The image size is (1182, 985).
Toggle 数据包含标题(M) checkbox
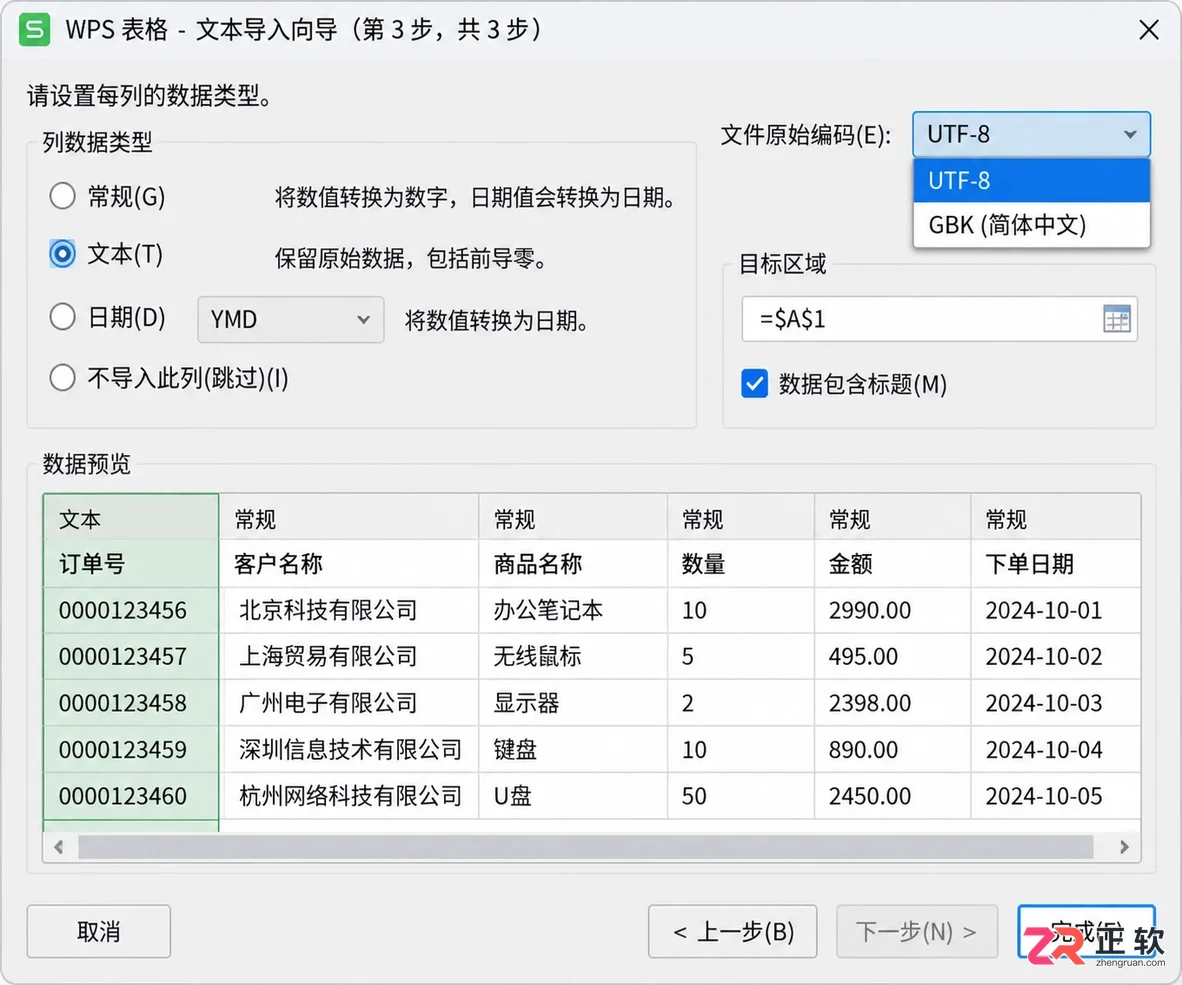(x=755, y=384)
